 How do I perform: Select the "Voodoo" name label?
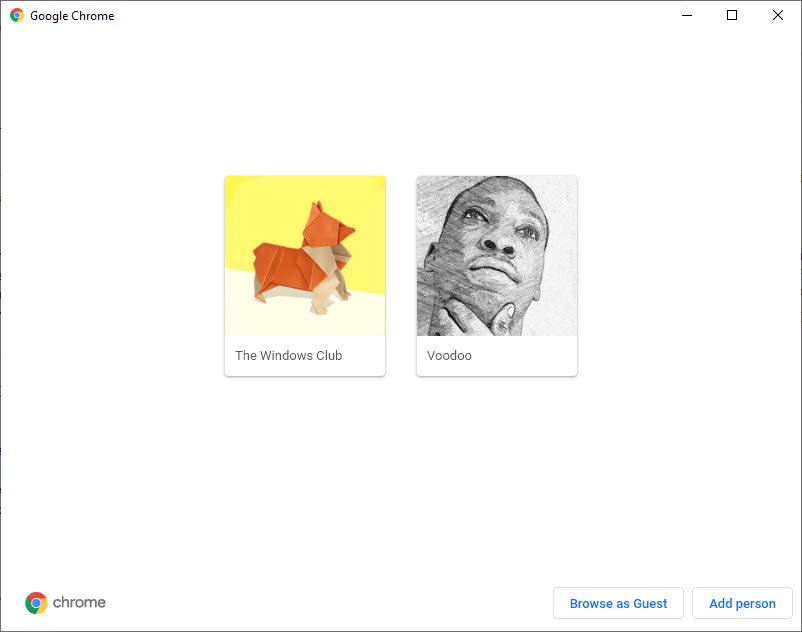pyautogui.click(x=449, y=355)
